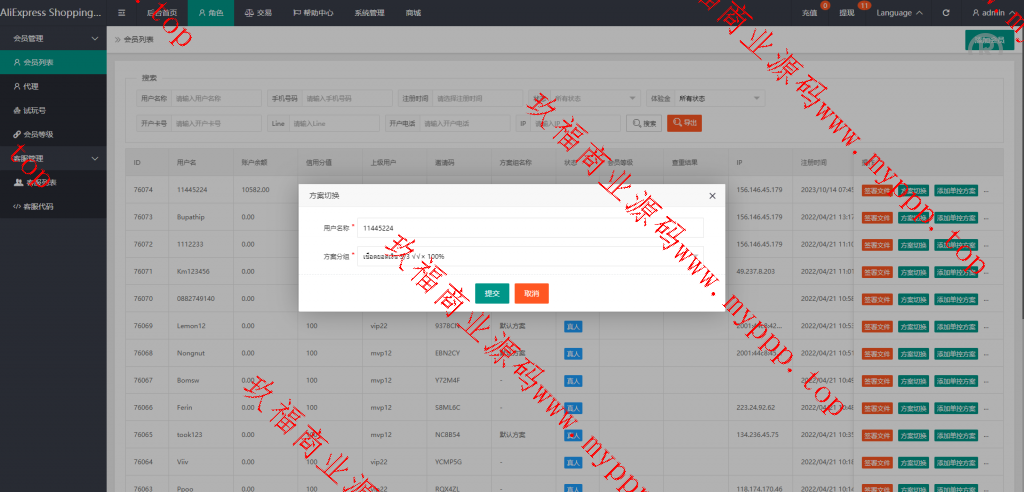1024x492 pixels.
Task: Click the refresh icon in top bar
Action: pyautogui.click(x=946, y=13)
